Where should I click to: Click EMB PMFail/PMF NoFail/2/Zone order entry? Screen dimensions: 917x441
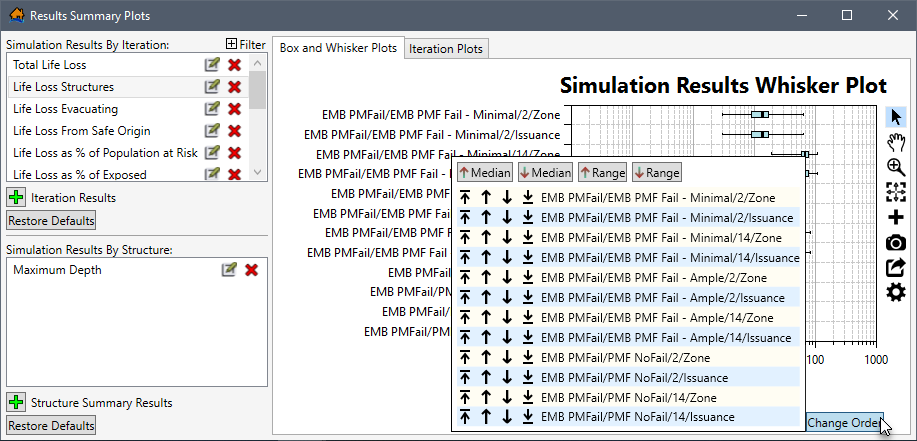[x=625, y=358]
